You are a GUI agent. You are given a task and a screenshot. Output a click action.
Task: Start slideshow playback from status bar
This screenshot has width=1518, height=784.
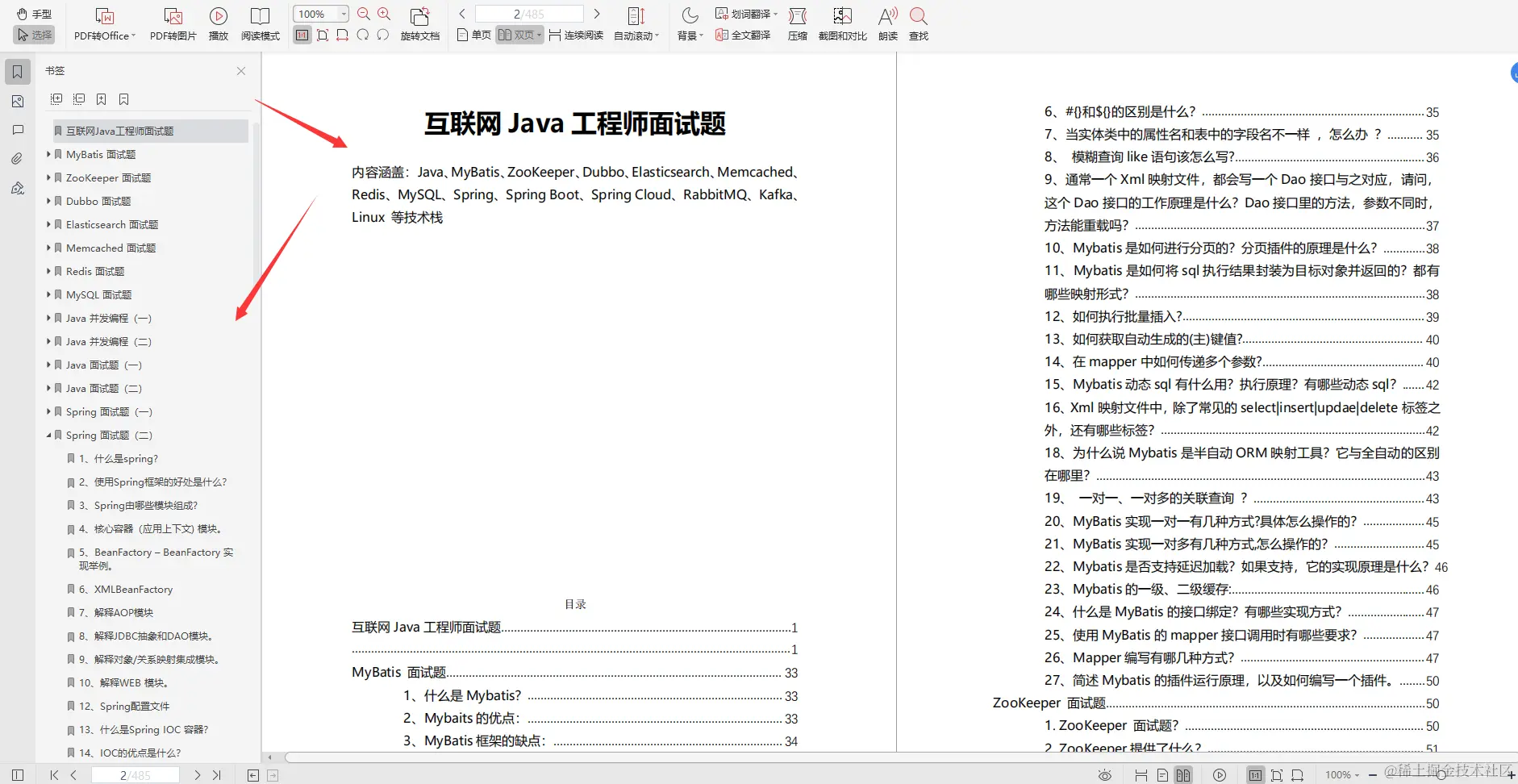(1220, 775)
